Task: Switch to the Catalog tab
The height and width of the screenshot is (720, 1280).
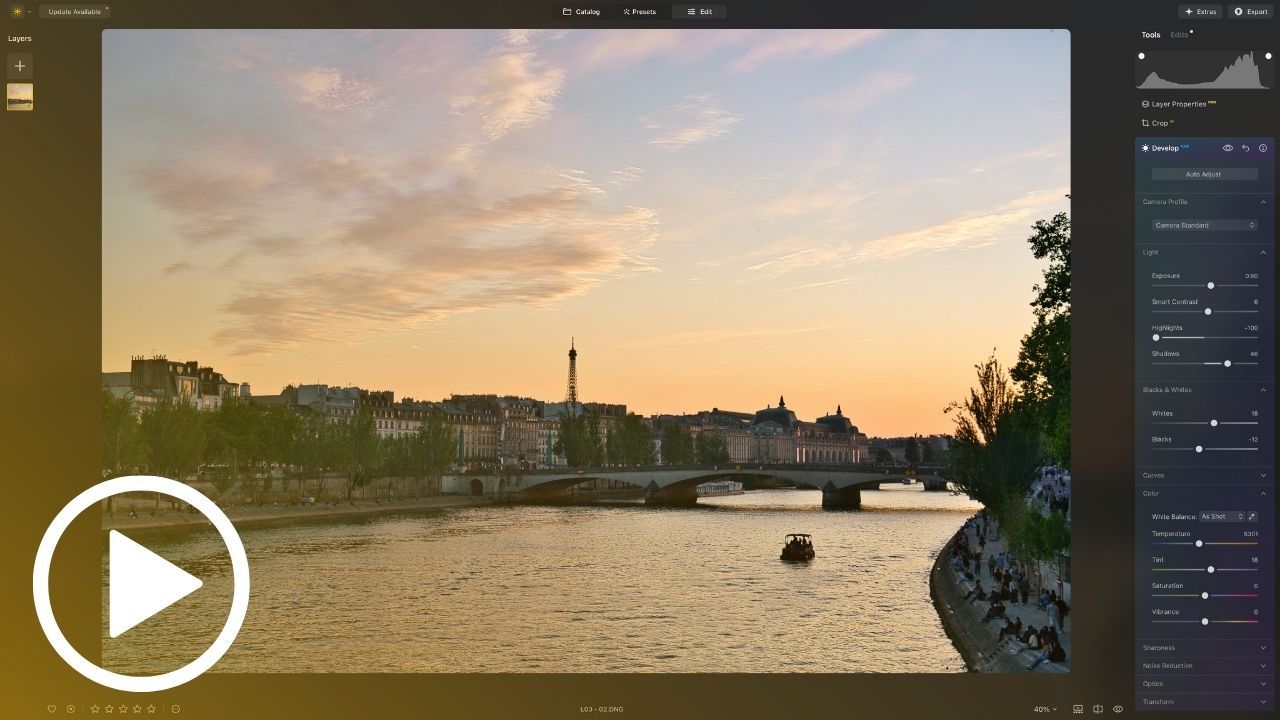Action: pos(581,12)
